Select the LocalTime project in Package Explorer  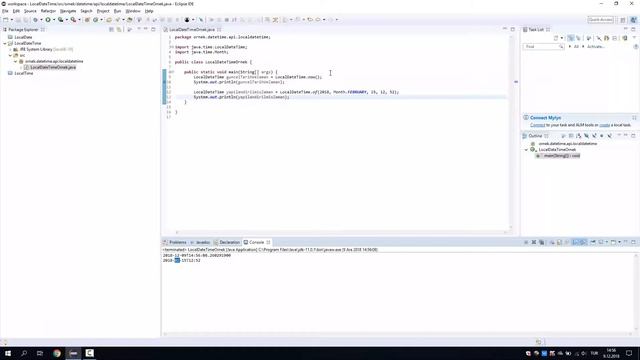point(24,73)
